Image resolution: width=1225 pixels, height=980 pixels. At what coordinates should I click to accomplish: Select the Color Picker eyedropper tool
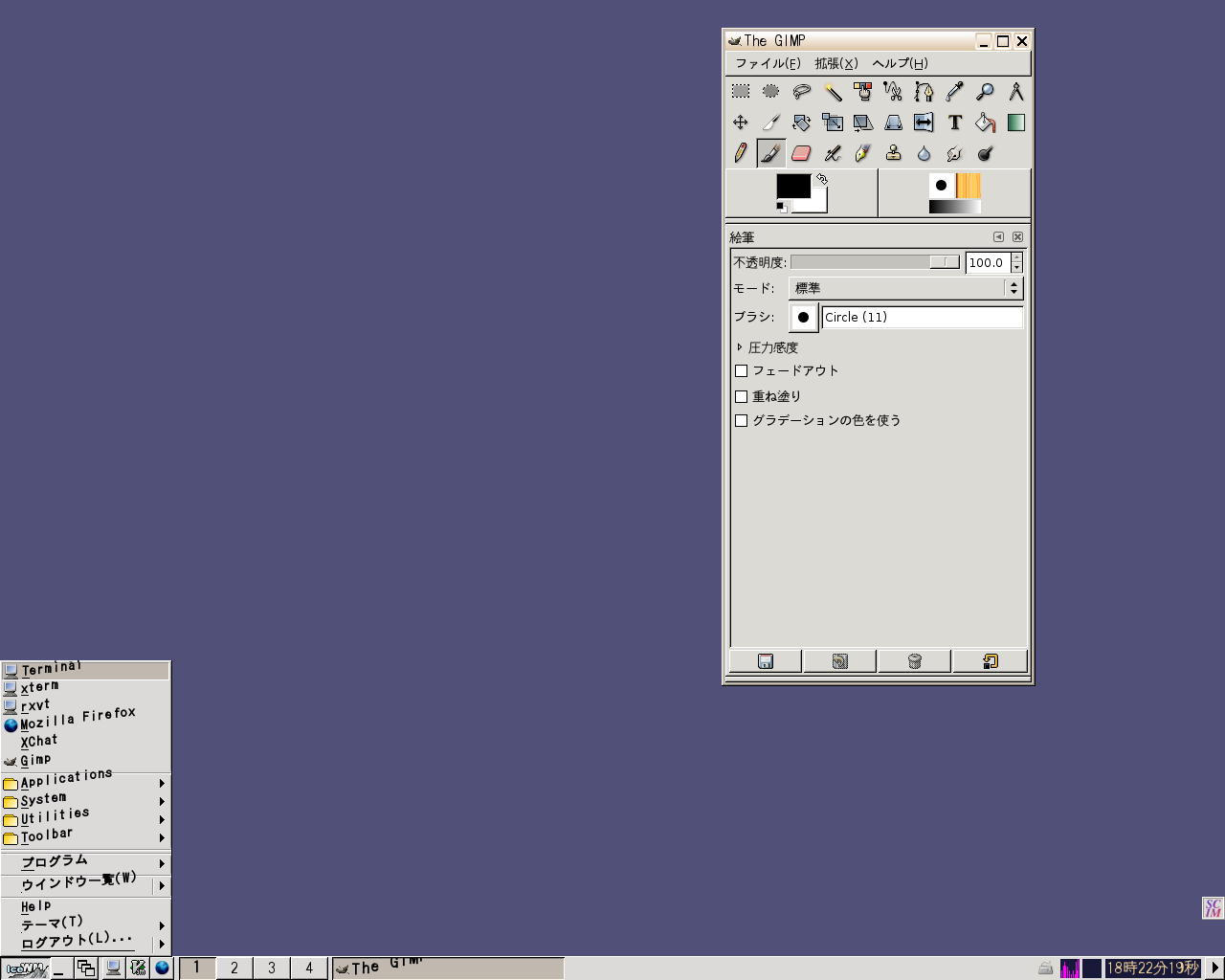[x=955, y=92]
